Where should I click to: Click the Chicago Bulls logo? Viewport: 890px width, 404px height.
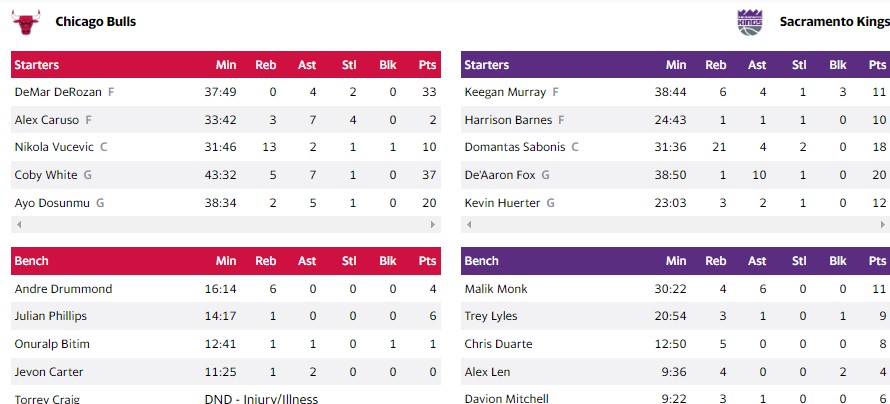click(x=28, y=21)
